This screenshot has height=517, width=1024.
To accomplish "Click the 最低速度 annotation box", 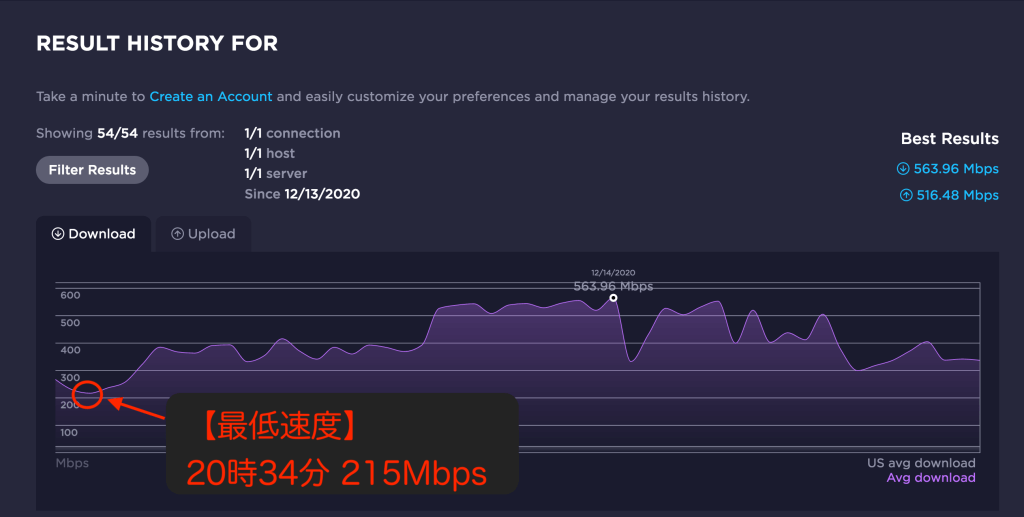I will 341,444.
